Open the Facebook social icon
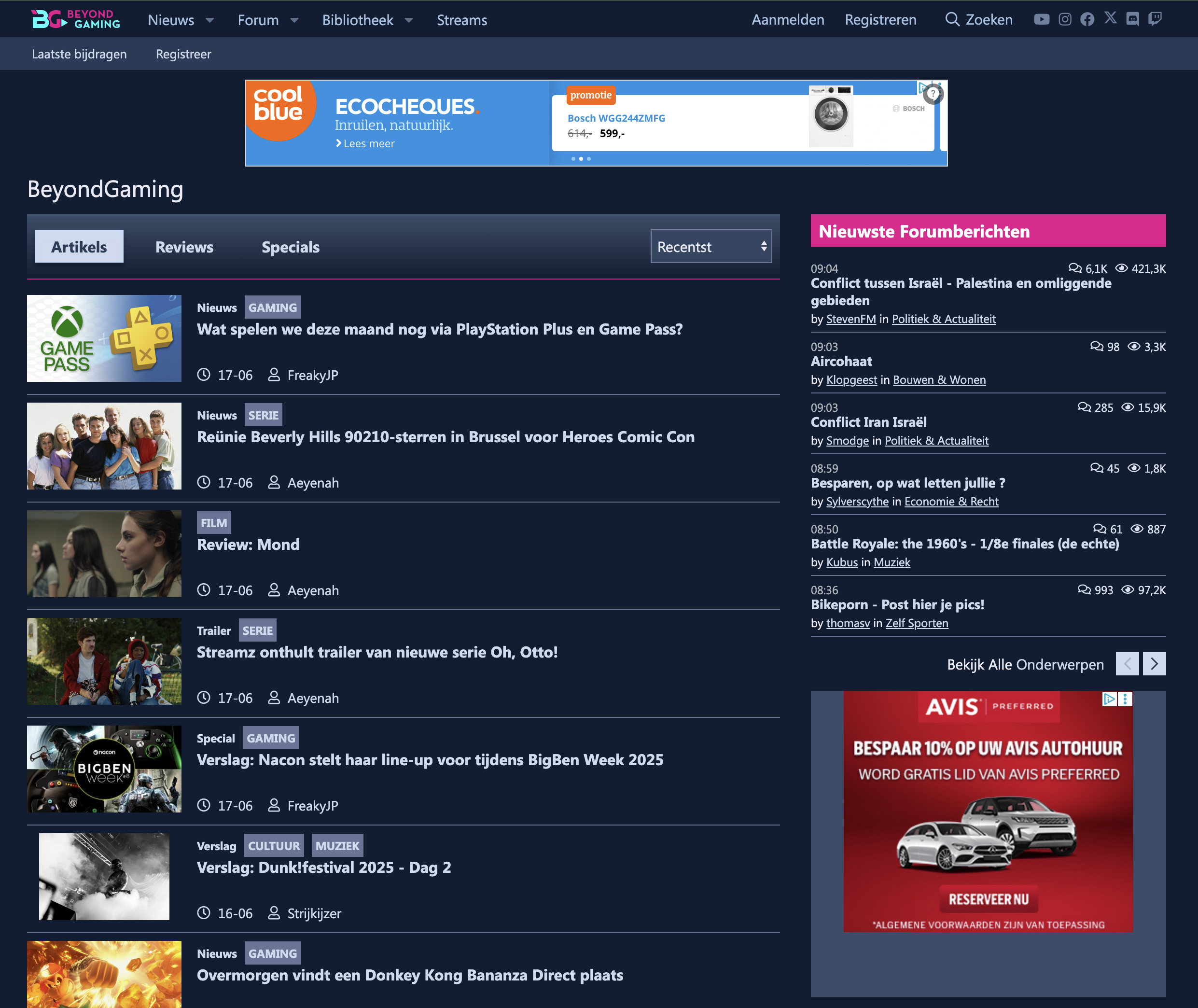The width and height of the screenshot is (1198, 1008). coord(1087,19)
